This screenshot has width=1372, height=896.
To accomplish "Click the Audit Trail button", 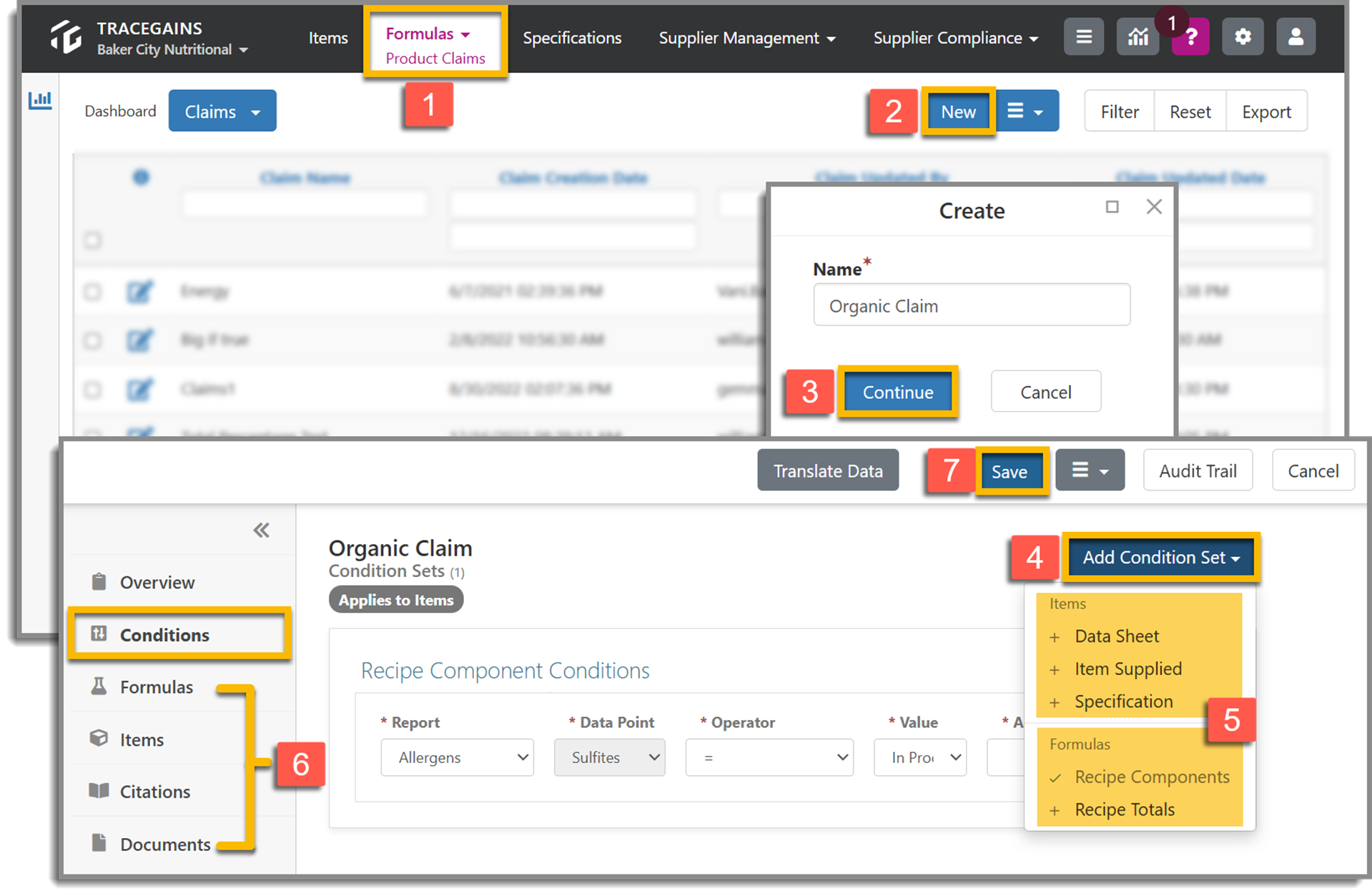I will (x=1197, y=470).
